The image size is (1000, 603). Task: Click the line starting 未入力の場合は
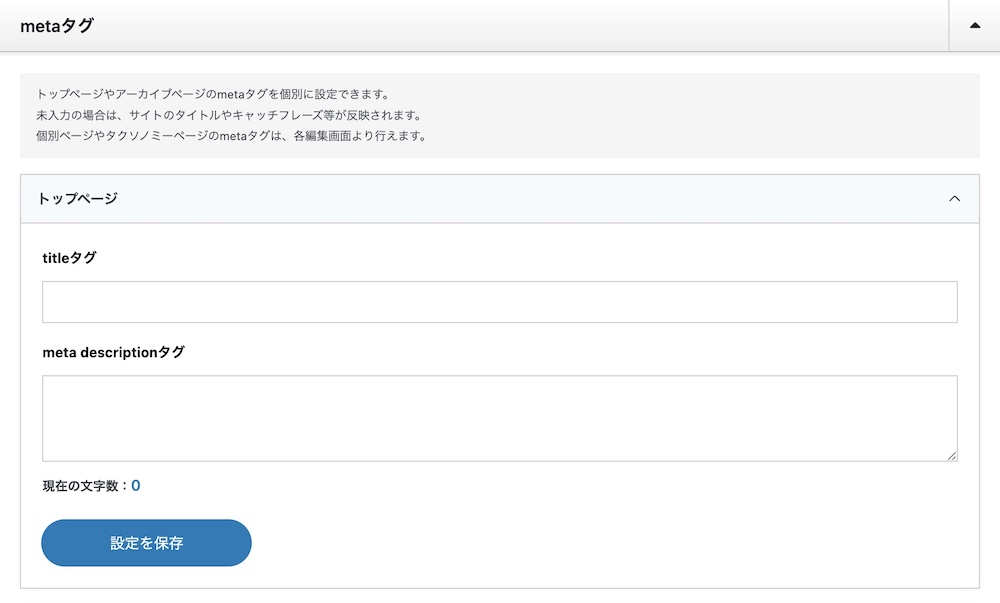coord(229,115)
